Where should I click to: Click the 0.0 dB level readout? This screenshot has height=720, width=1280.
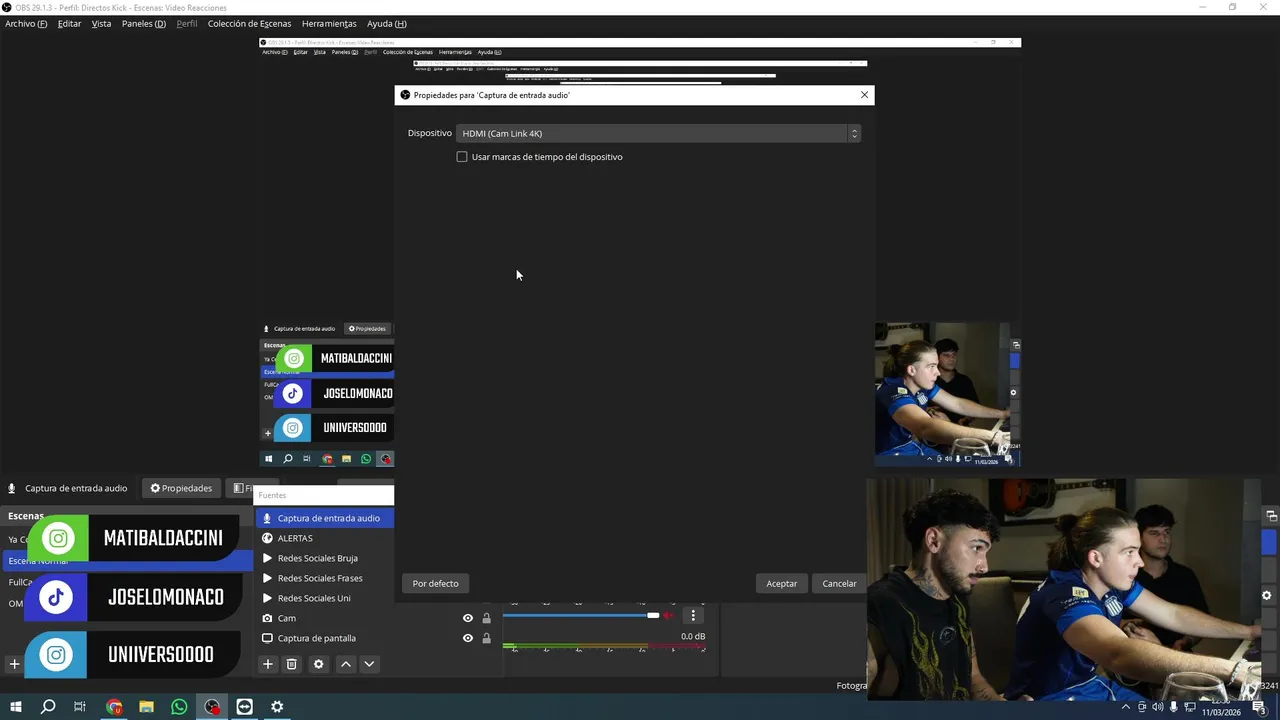pyautogui.click(x=693, y=637)
